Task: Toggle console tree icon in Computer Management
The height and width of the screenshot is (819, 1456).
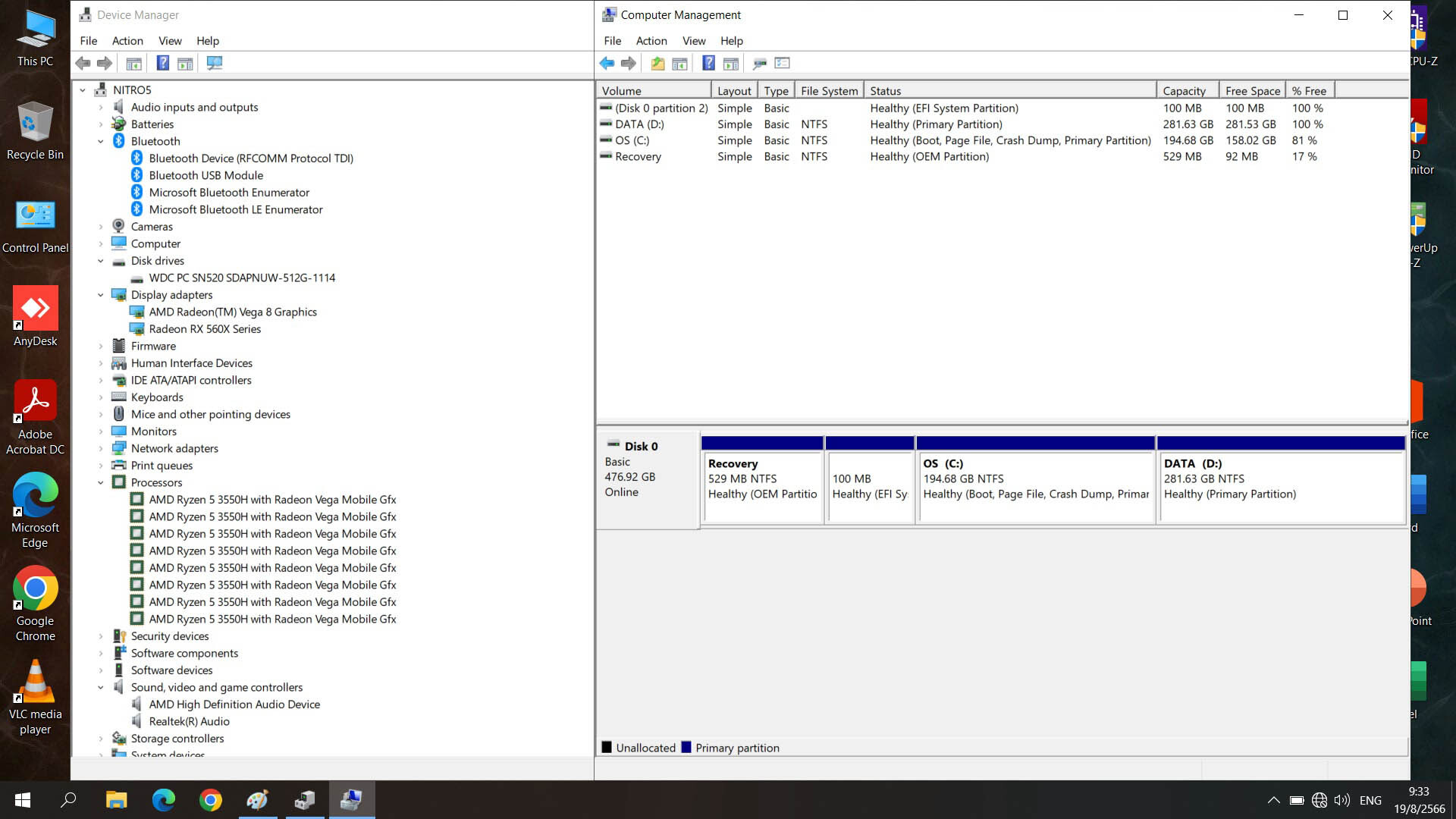Action: point(679,64)
